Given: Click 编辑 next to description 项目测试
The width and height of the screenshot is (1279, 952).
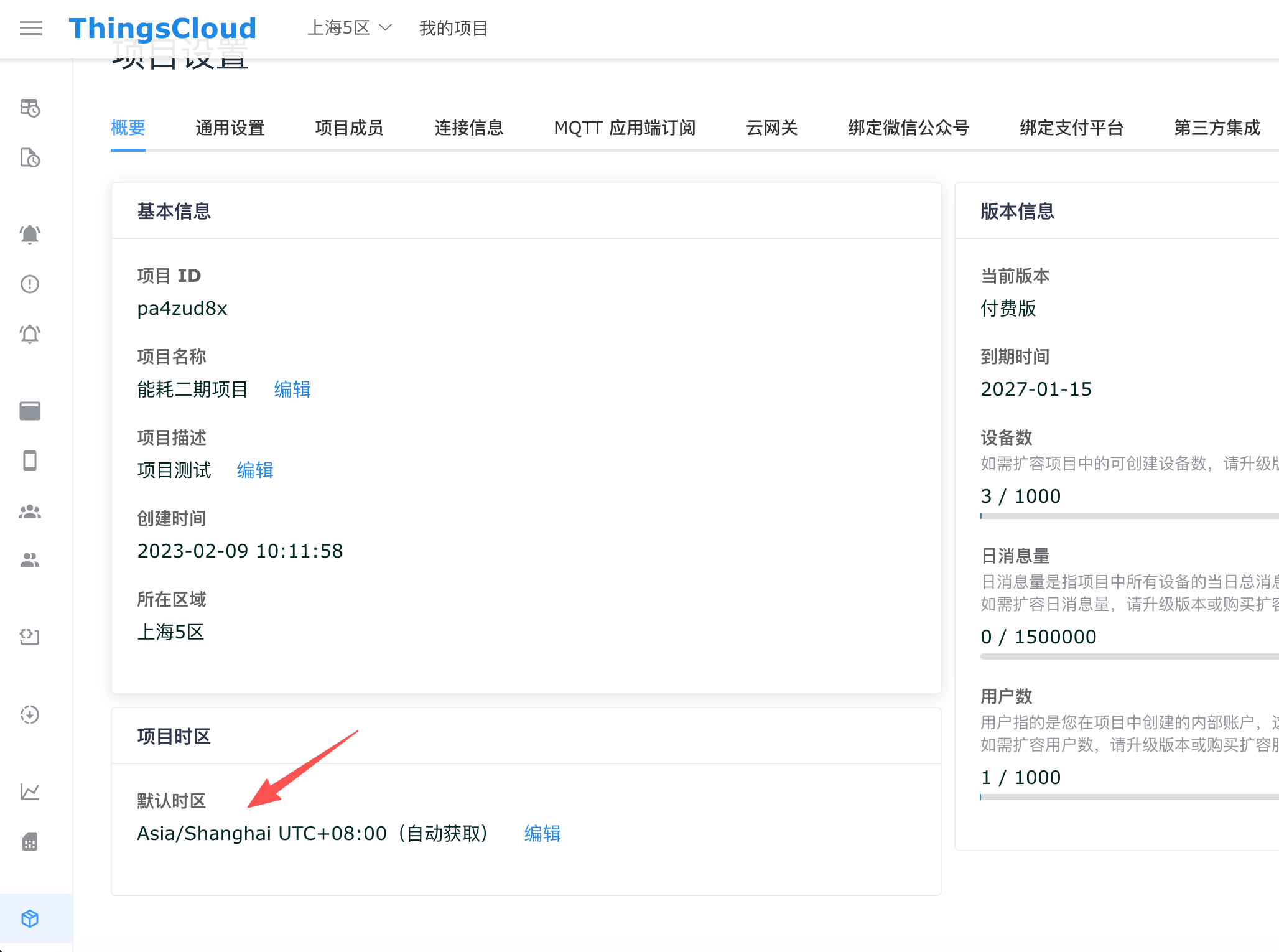Looking at the screenshot, I should 255,470.
